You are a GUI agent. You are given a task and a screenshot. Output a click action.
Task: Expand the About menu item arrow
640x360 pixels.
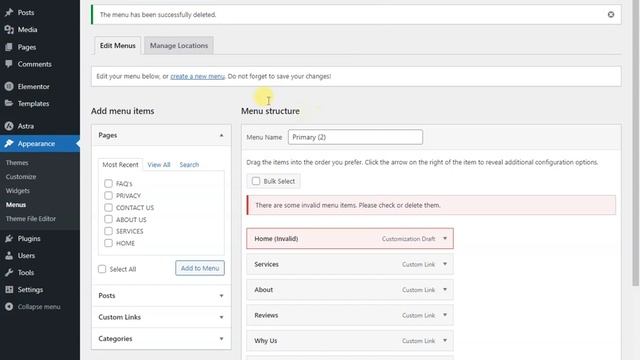pos(445,289)
